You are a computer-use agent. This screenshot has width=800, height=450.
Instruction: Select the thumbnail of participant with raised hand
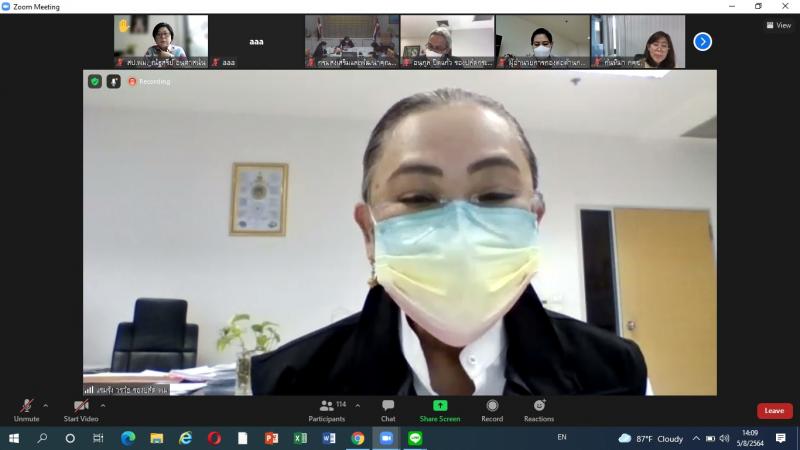161,41
